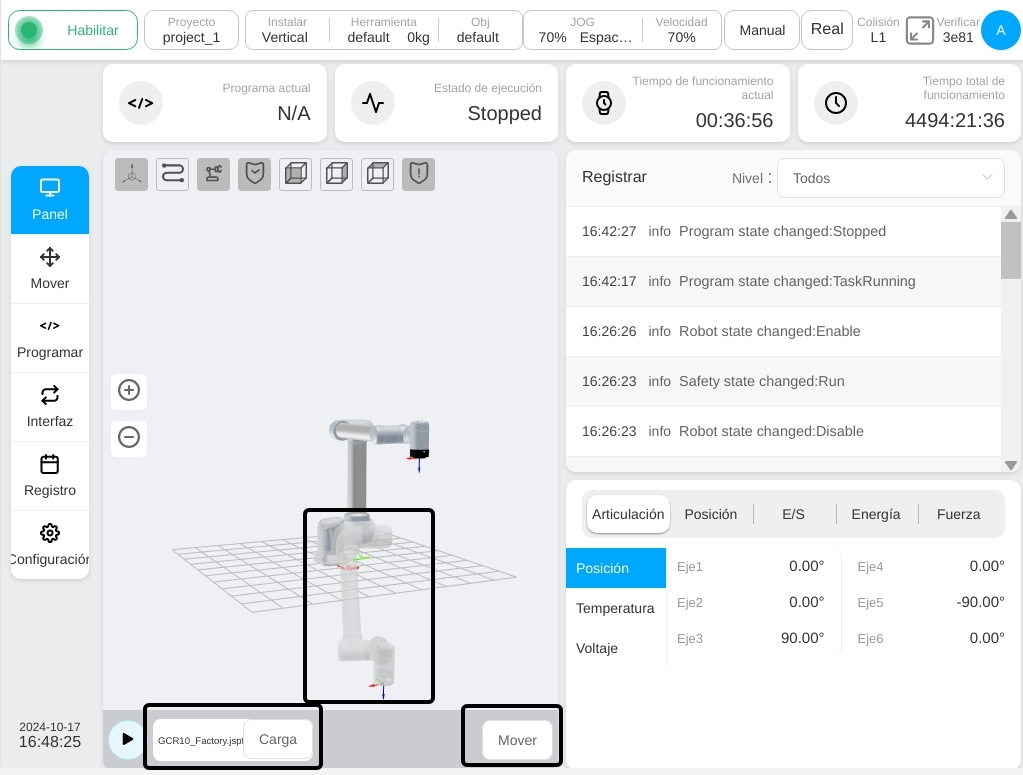Click log entry 'Program state changed:TaskRunning'
The image size is (1023, 775).
coord(783,282)
